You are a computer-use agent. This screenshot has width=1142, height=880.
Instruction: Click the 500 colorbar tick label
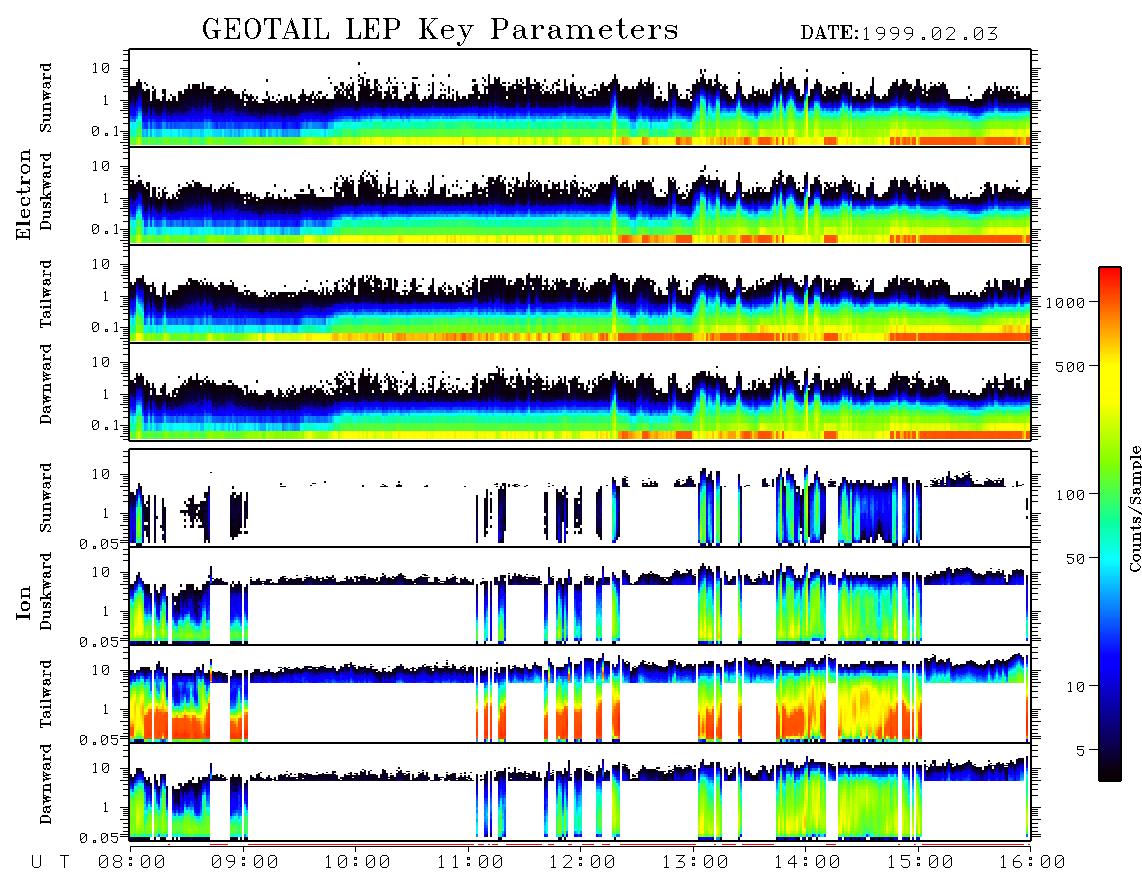click(1071, 366)
